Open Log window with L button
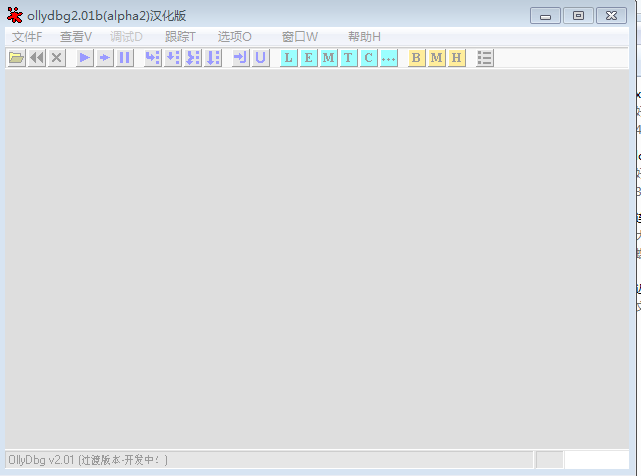The height and width of the screenshot is (476, 641). pyautogui.click(x=289, y=58)
